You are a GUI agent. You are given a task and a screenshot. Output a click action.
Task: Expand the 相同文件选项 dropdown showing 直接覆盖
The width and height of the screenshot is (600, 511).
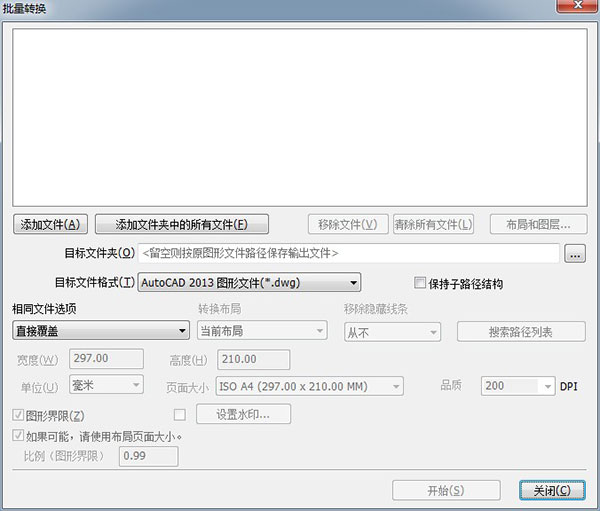coord(100,331)
